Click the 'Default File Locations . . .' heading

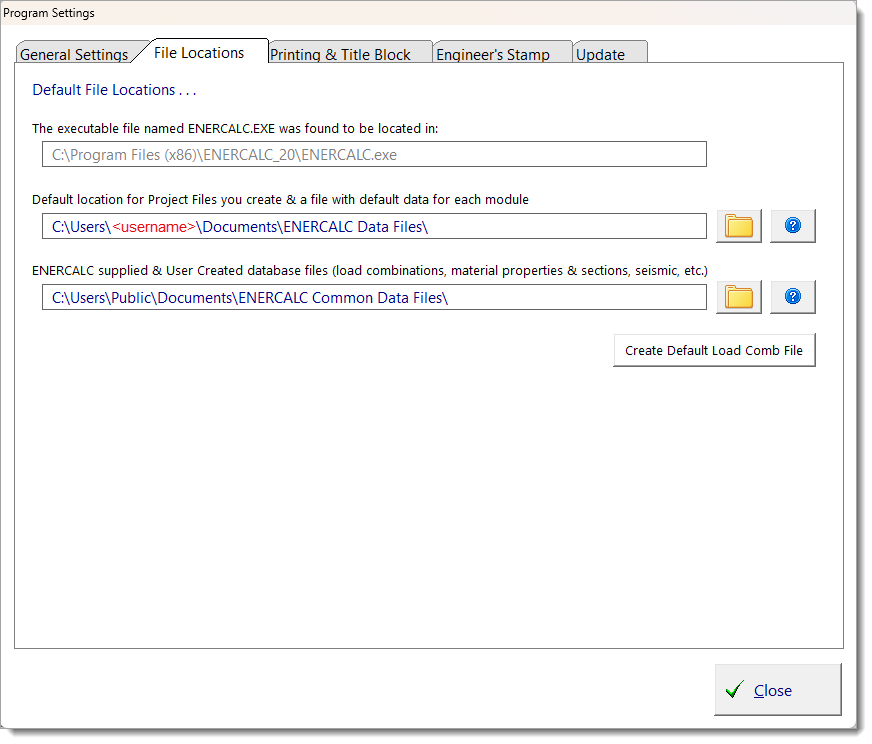pos(115,90)
